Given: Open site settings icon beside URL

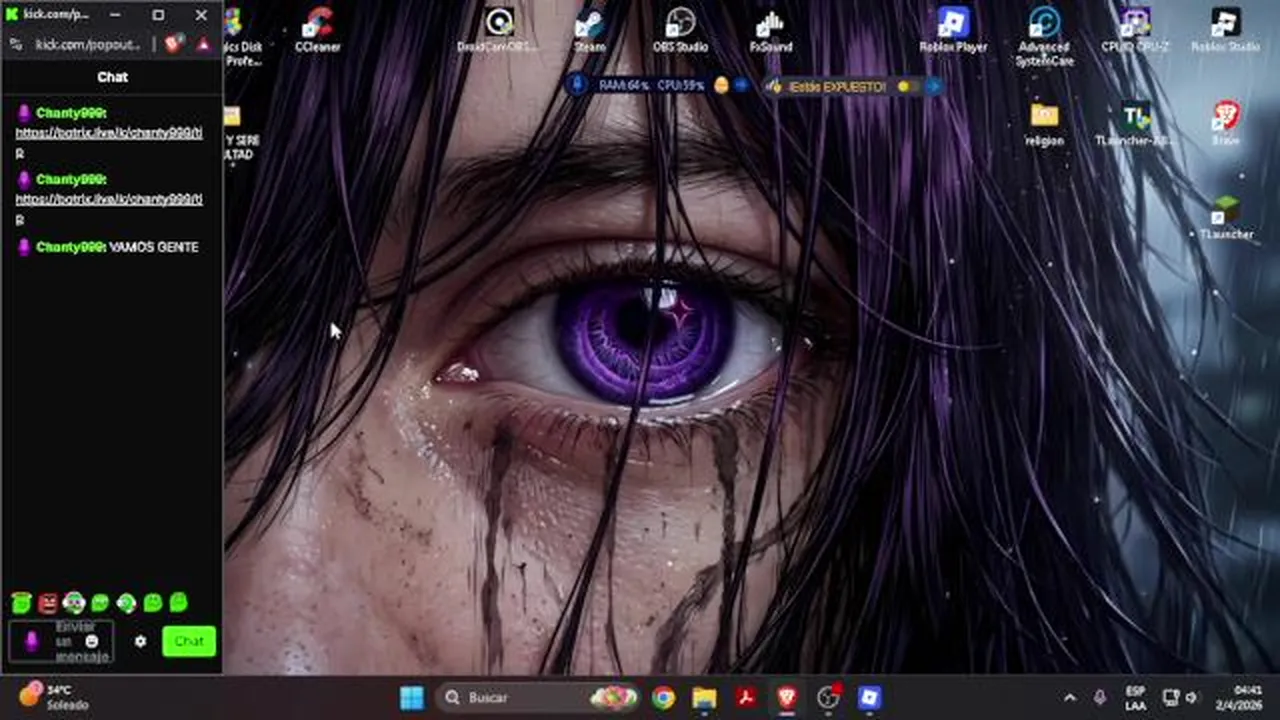Looking at the screenshot, I should pos(16,44).
